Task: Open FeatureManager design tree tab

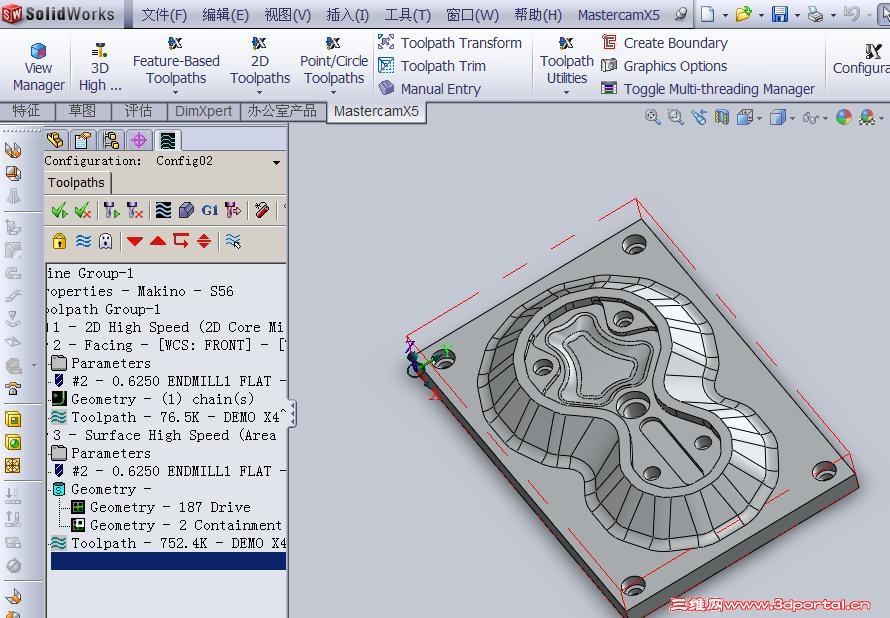Action: [x=56, y=140]
